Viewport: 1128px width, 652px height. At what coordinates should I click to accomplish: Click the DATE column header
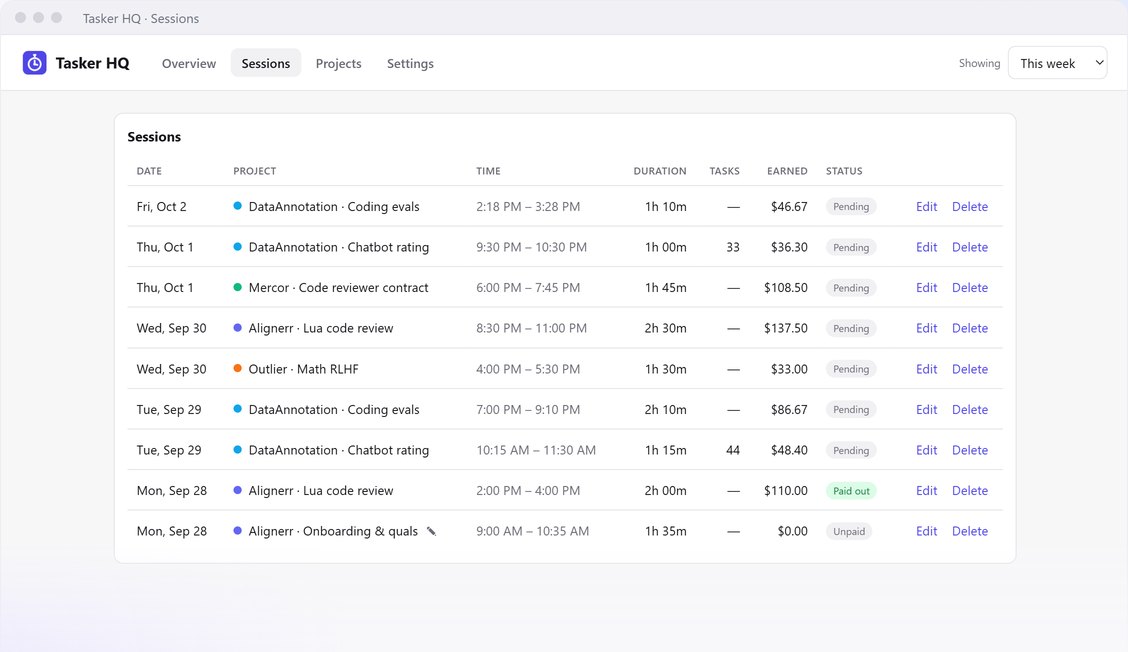149,171
